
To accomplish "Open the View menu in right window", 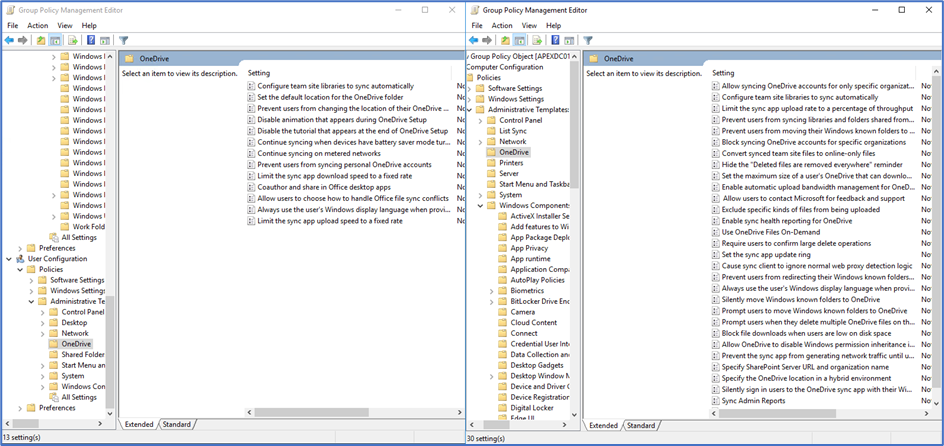I will (x=529, y=25).
